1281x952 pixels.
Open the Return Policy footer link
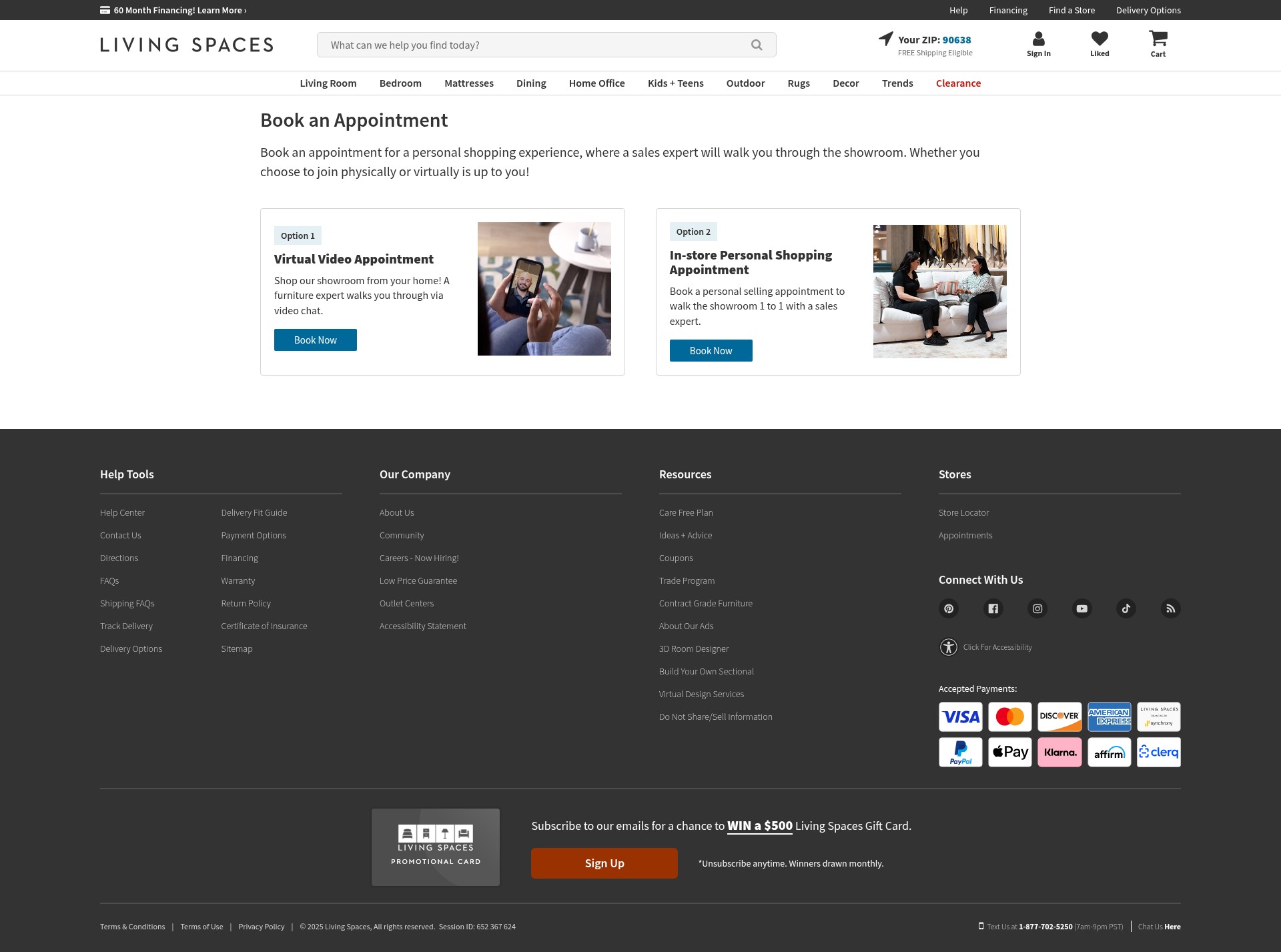(x=246, y=603)
